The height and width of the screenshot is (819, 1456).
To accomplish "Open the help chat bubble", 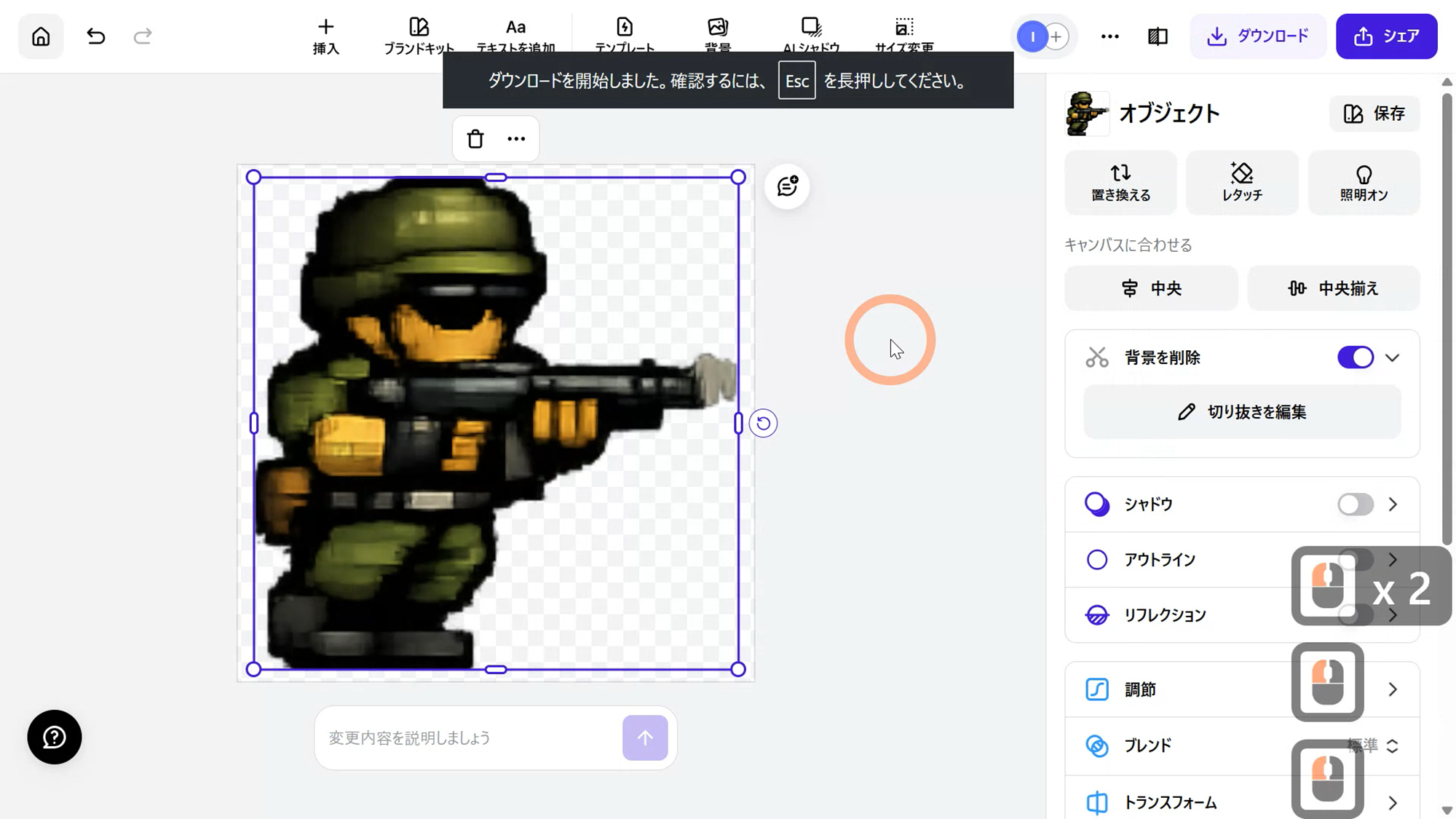I will pos(55,737).
